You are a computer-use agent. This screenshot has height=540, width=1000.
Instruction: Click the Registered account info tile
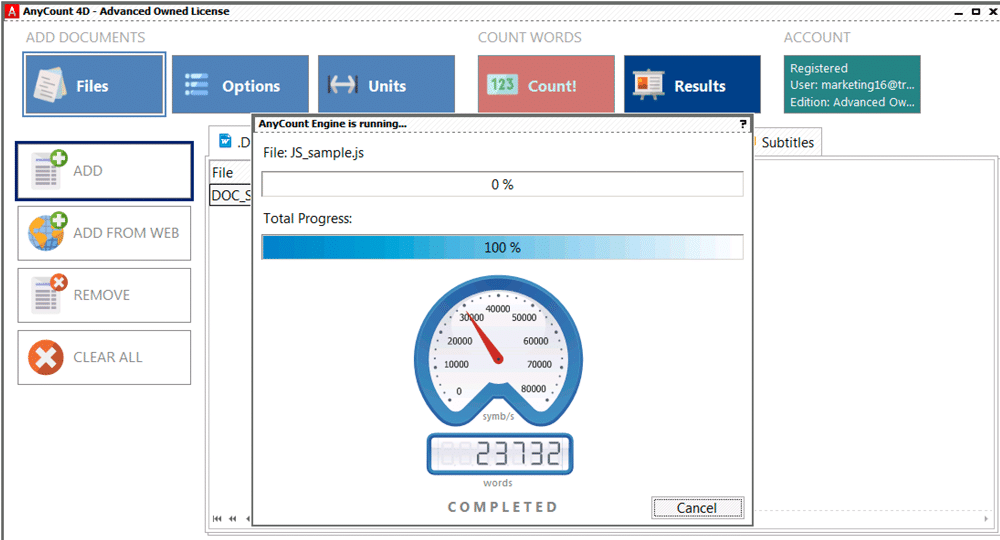click(852, 84)
